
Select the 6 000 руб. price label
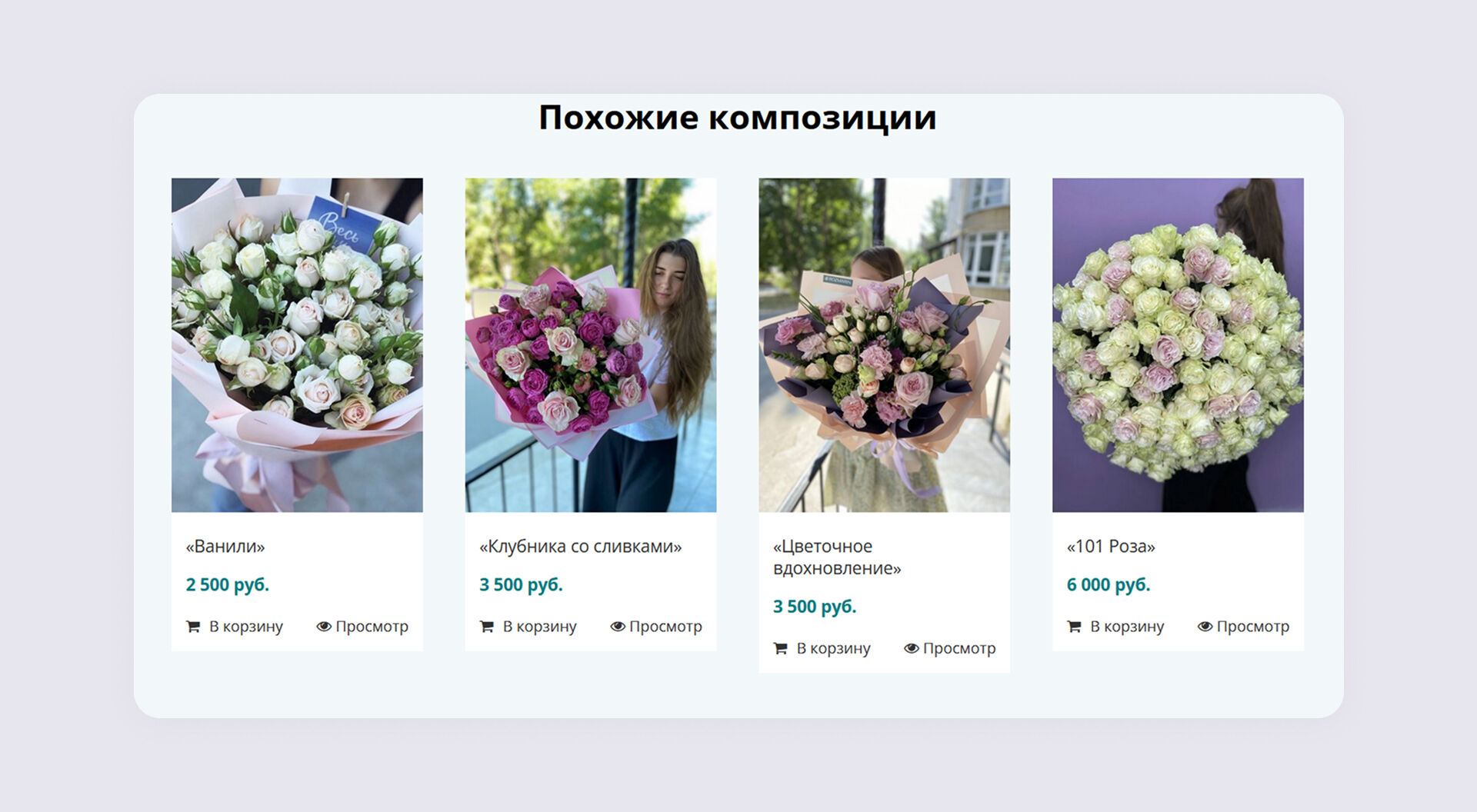1109,585
